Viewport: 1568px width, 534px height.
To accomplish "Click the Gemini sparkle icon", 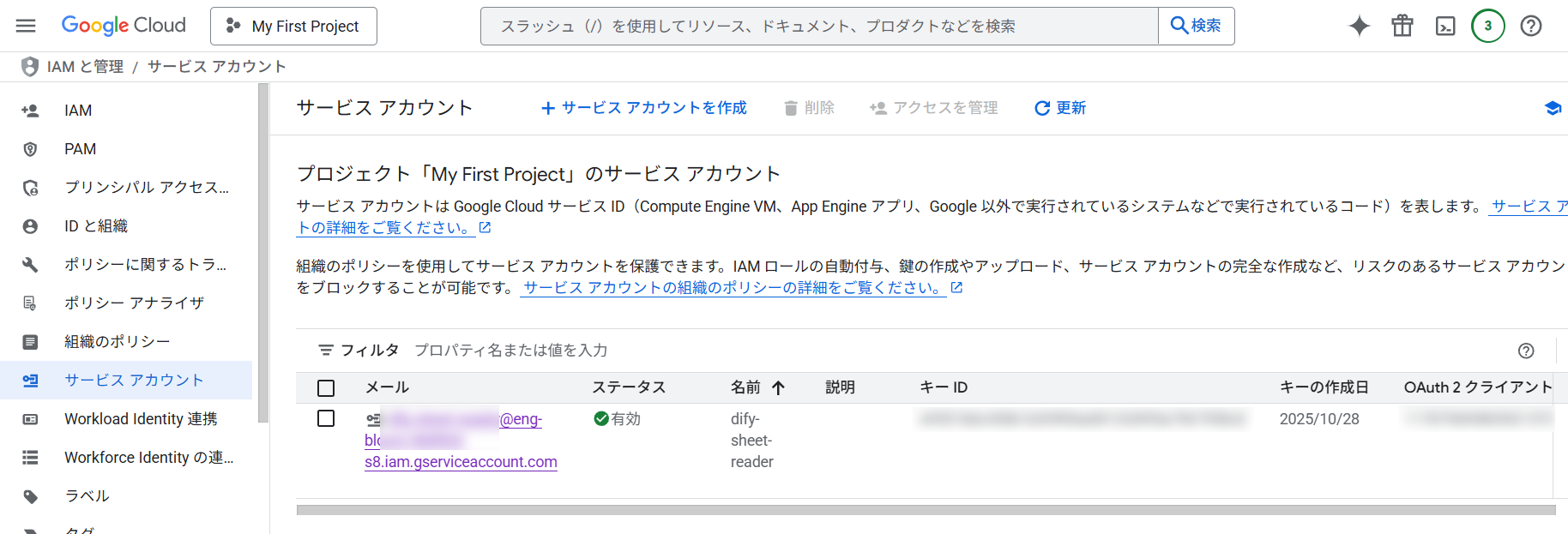I will [x=1359, y=26].
